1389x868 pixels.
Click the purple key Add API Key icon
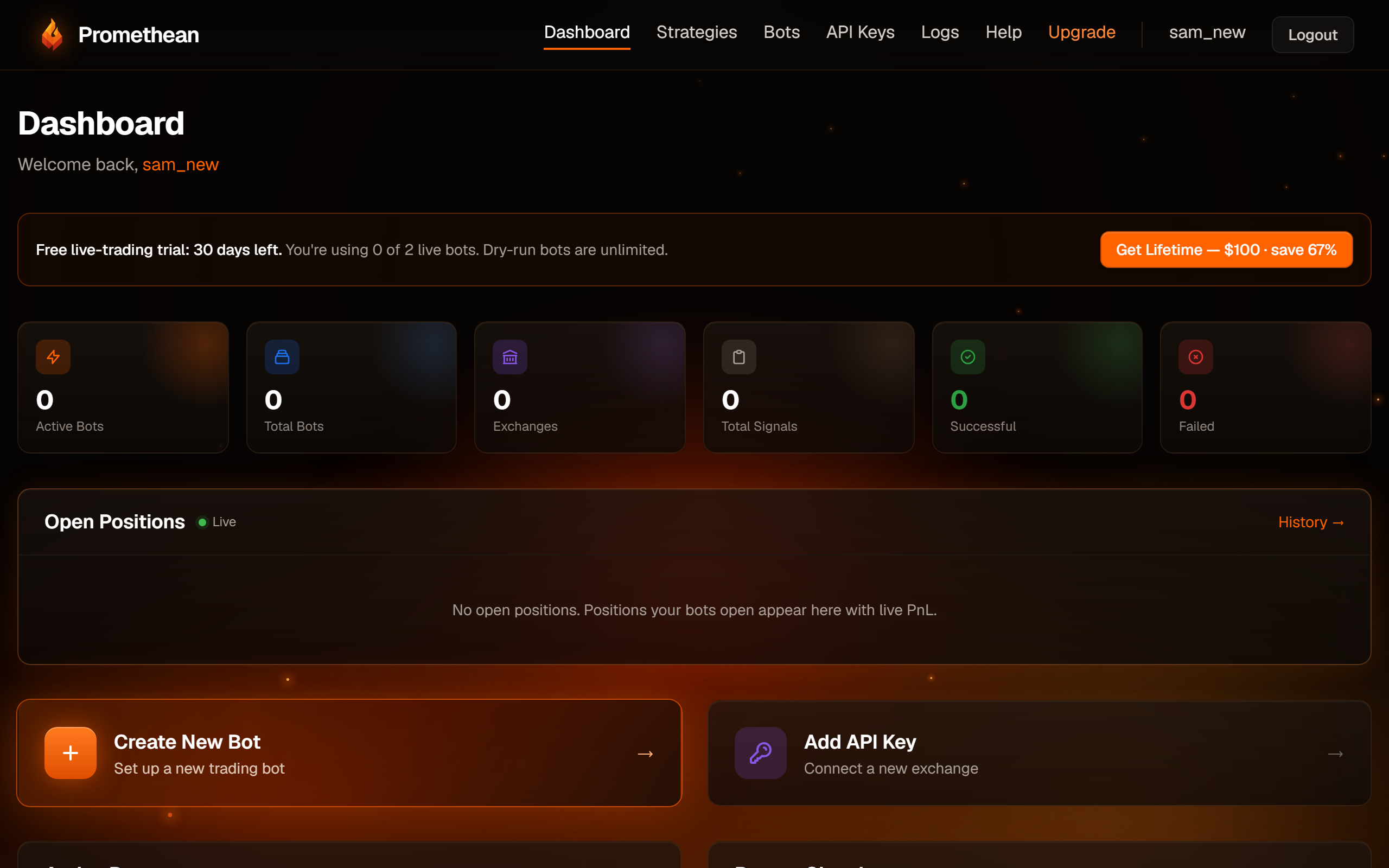(761, 753)
